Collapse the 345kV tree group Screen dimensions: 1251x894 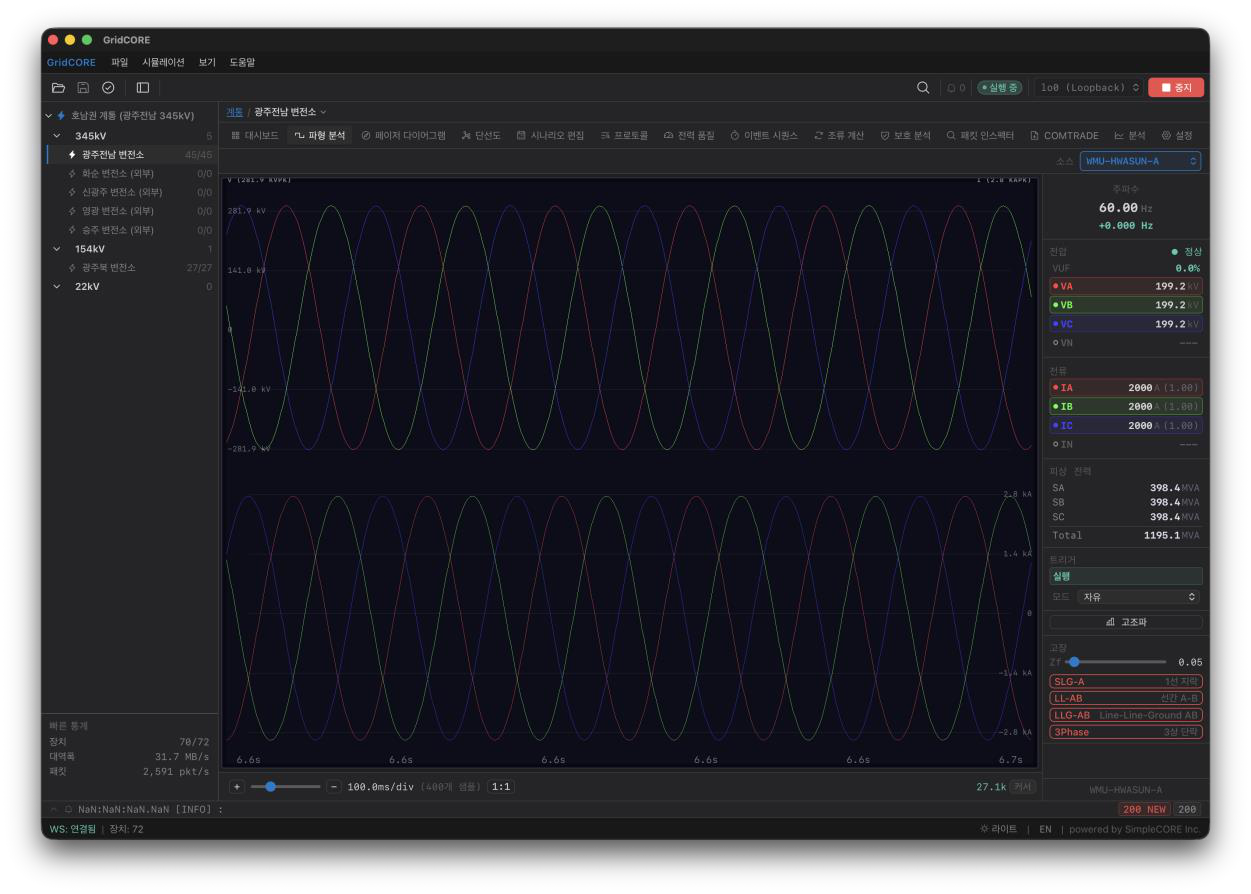[x=57, y=136]
